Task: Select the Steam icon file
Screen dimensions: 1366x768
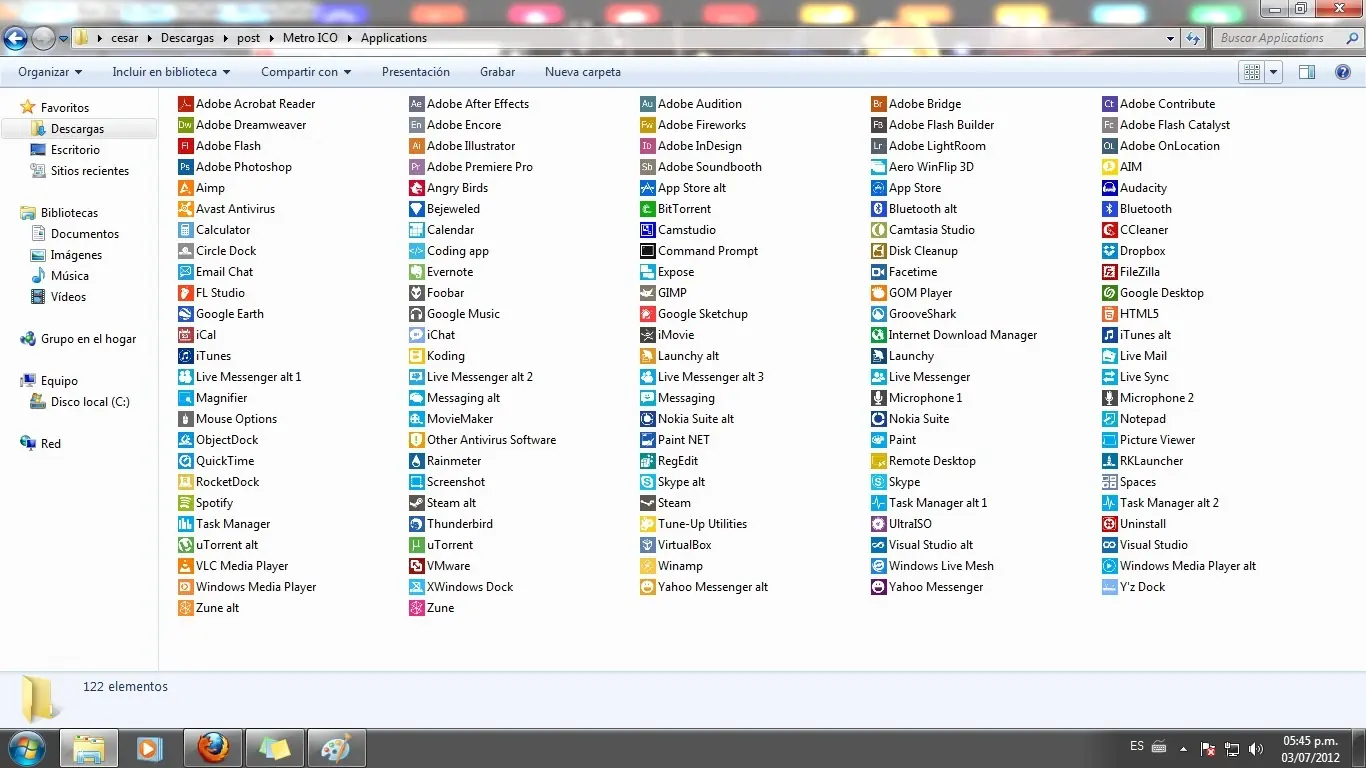Action: pos(673,503)
